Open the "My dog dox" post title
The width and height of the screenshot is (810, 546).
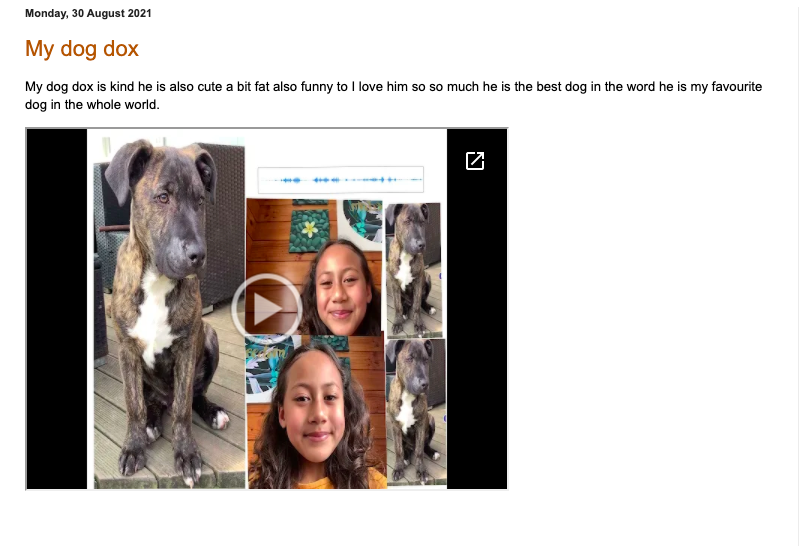coord(82,49)
